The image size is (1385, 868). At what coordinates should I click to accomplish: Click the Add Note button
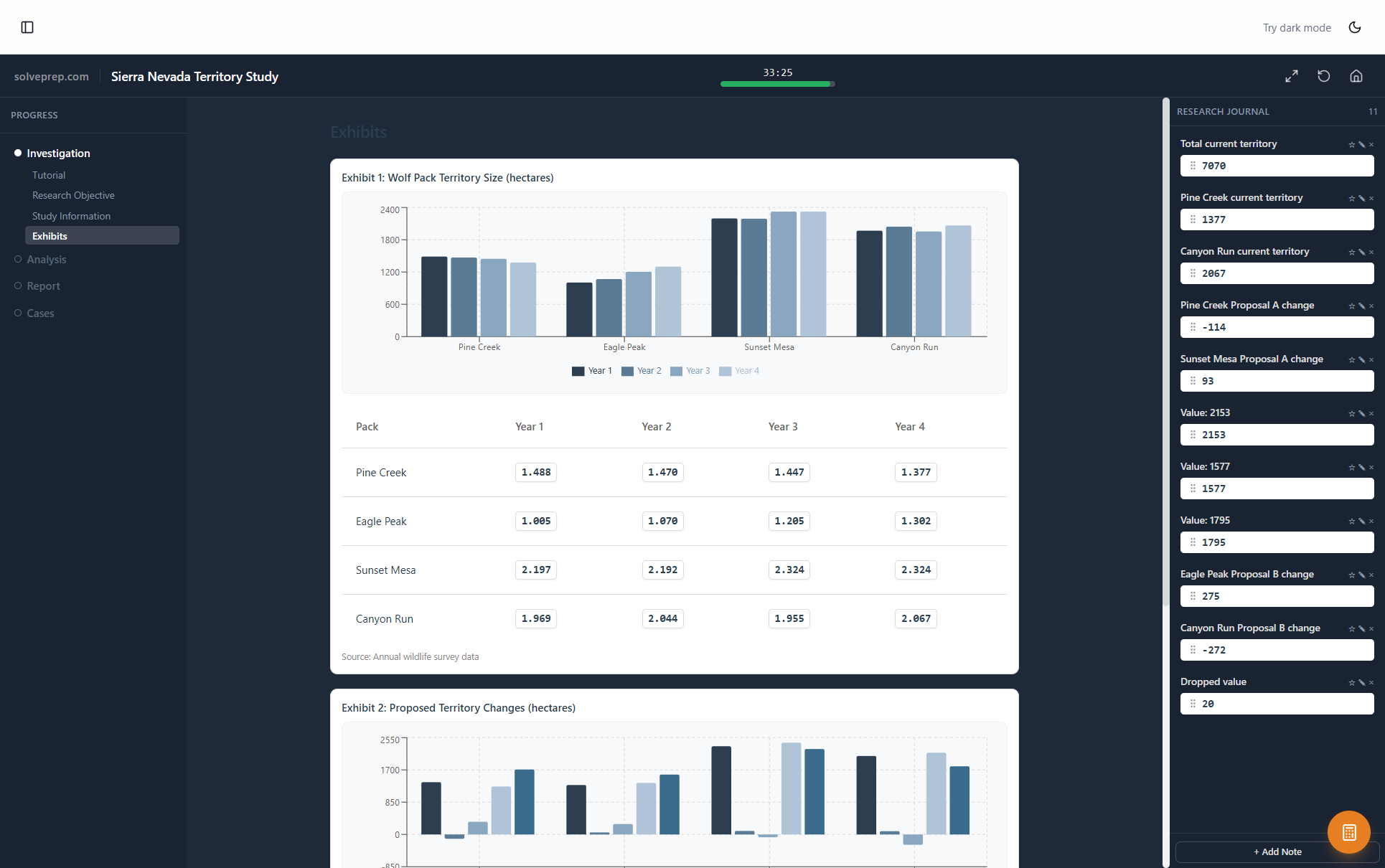click(1277, 852)
